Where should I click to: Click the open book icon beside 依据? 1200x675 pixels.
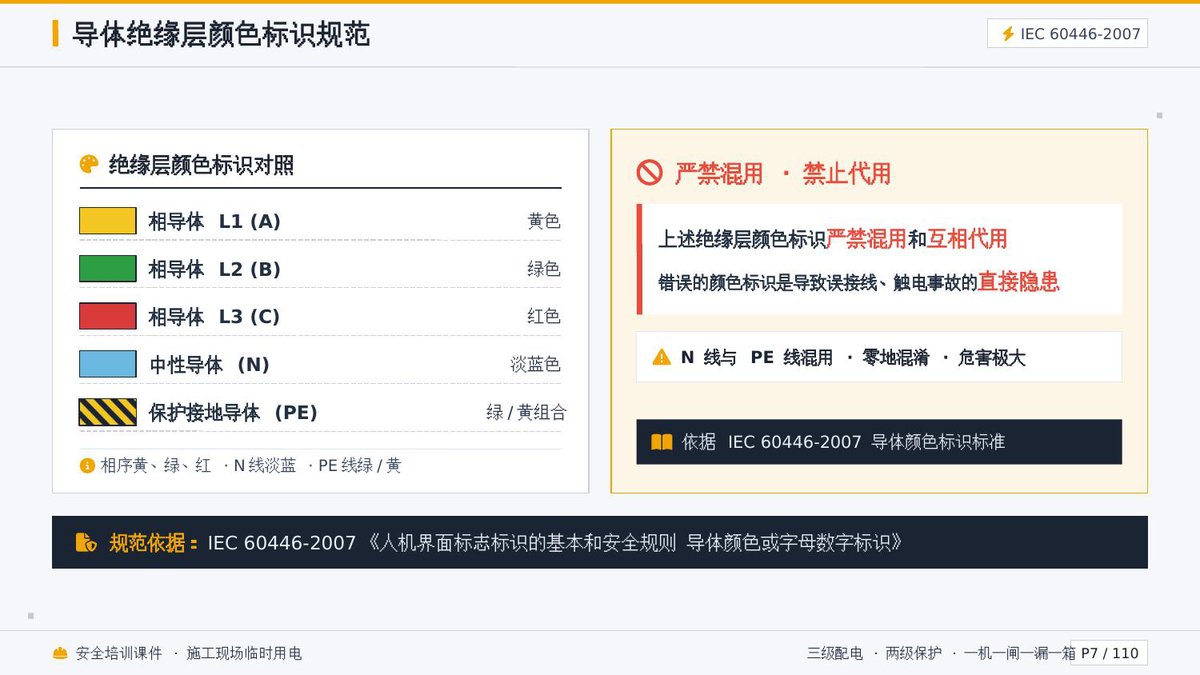pos(661,442)
